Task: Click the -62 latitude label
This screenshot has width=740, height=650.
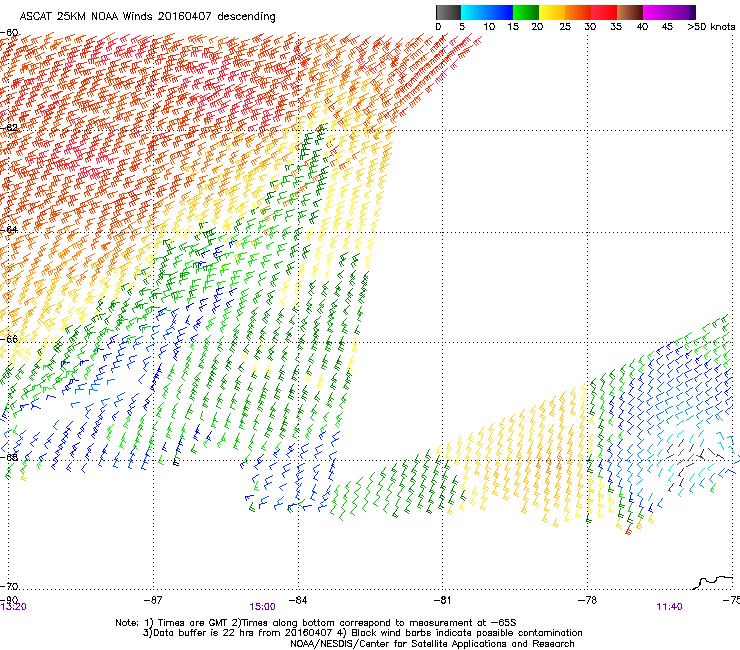Action: pyautogui.click(x=9, y=128)
